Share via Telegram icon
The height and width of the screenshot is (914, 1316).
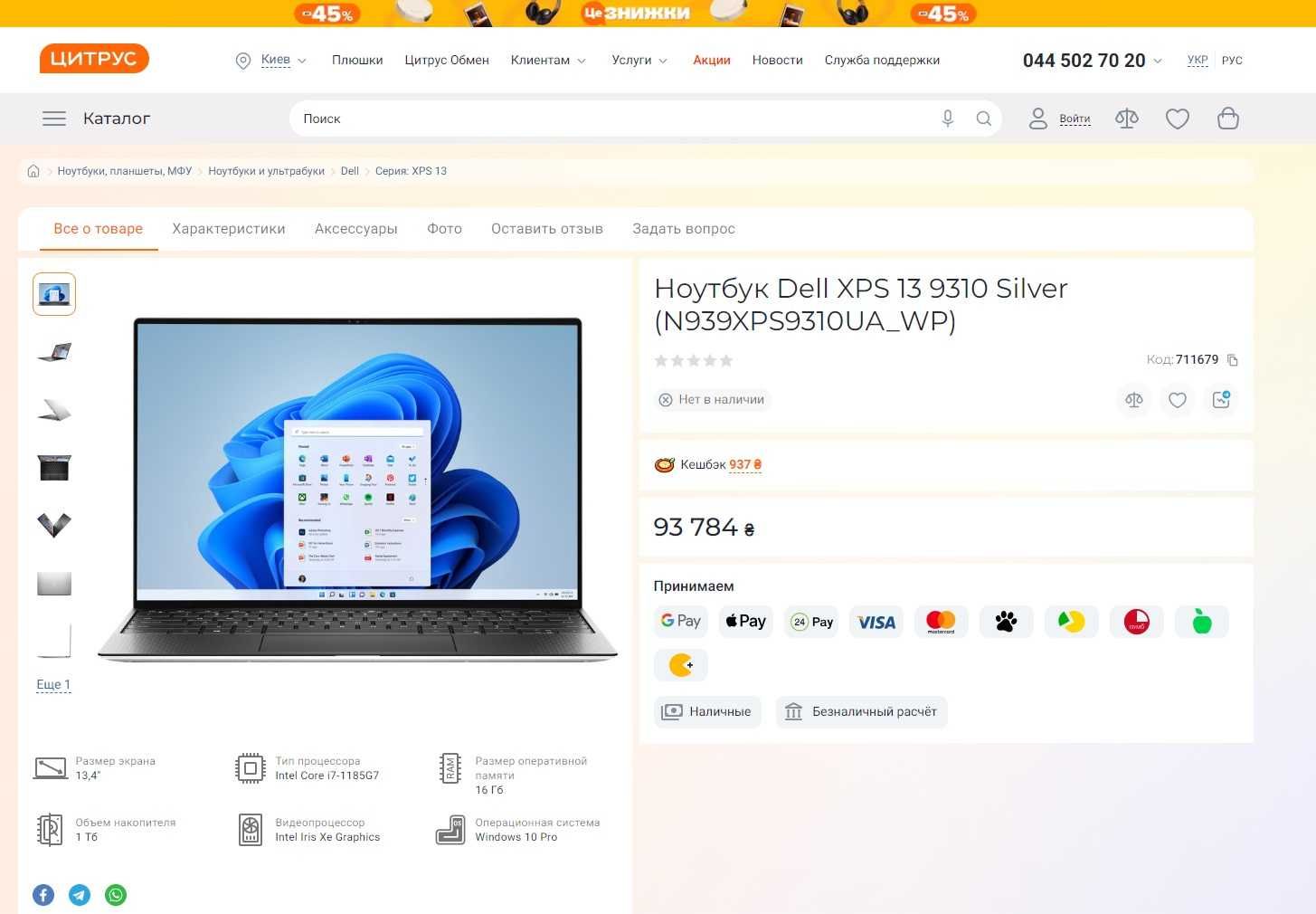click(x=80, y=895)
